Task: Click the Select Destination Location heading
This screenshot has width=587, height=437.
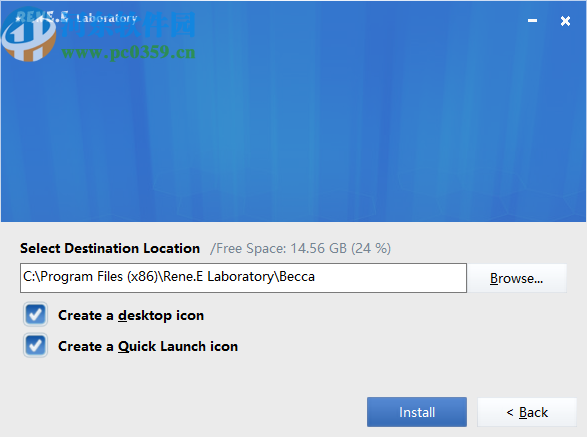Action: coord(110,248)
